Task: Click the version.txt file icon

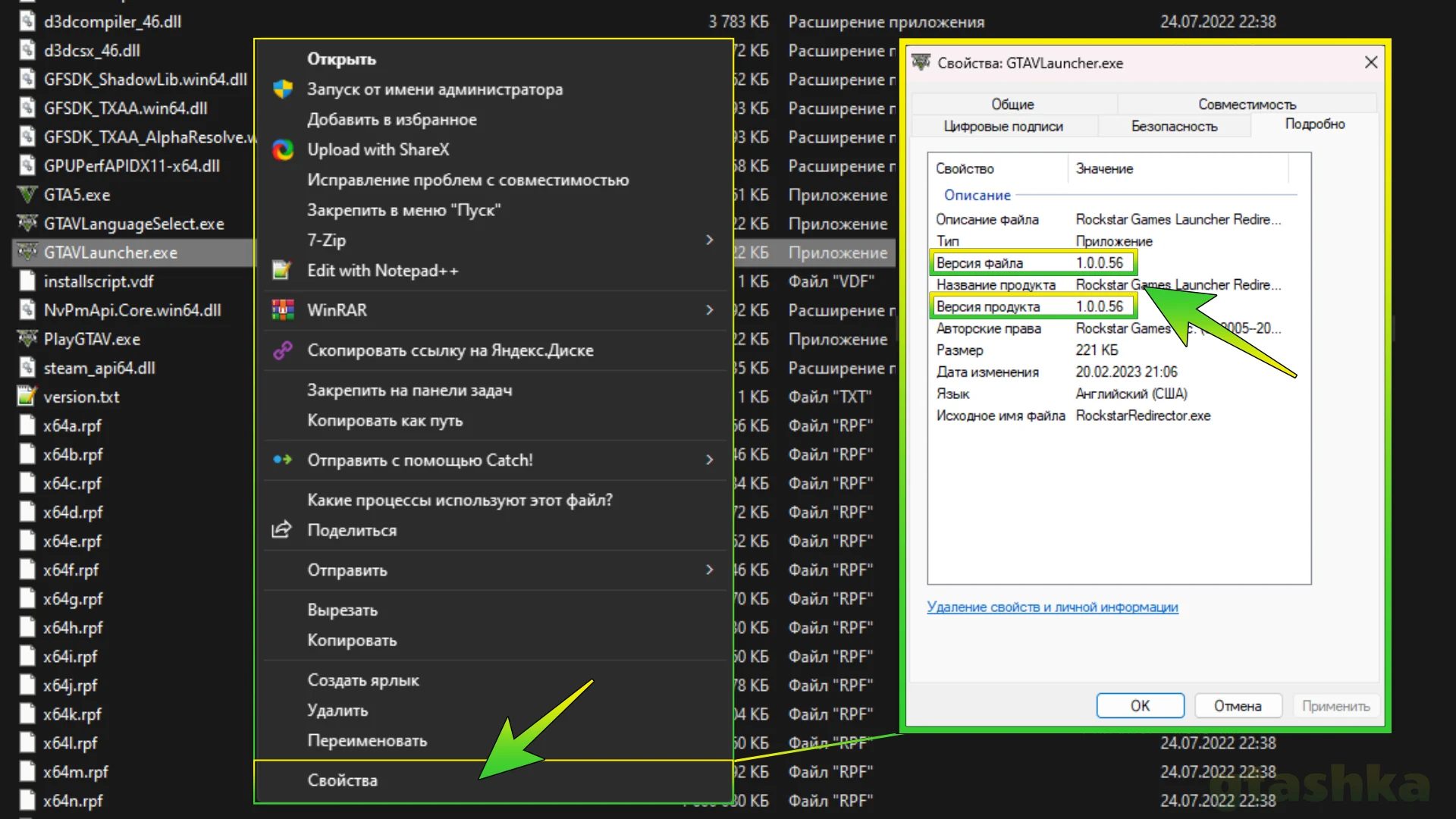Action: tap(27, 397)
